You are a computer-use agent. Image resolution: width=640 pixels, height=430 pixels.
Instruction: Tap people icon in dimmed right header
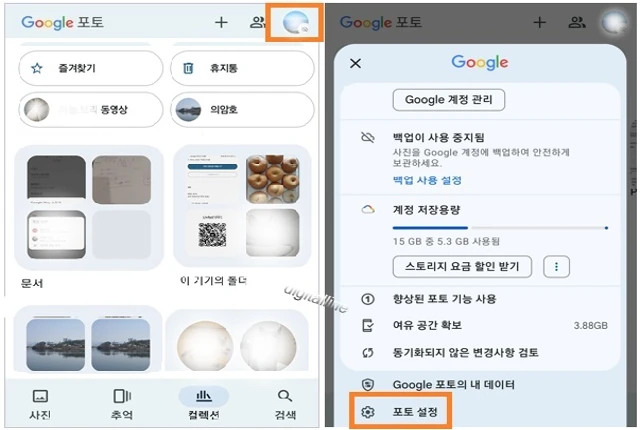tap(577, 22)
